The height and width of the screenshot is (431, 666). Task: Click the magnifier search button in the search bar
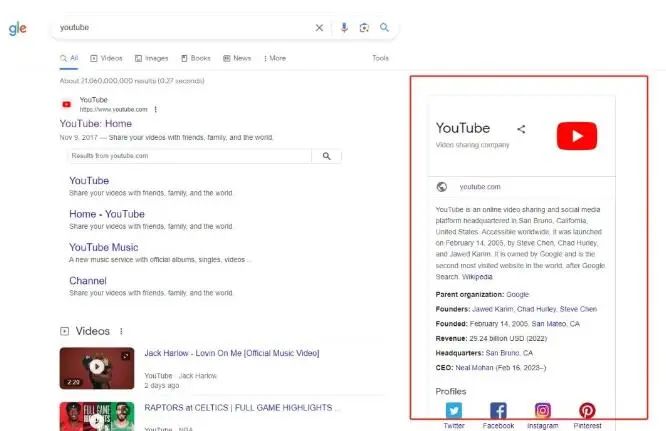[x=384, y=27]
